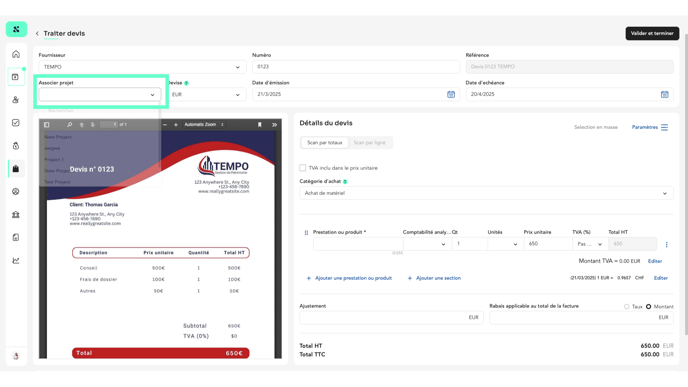The image size is (688, 387).
Task: Choose Test Project from project list
Action: [57, 182]
